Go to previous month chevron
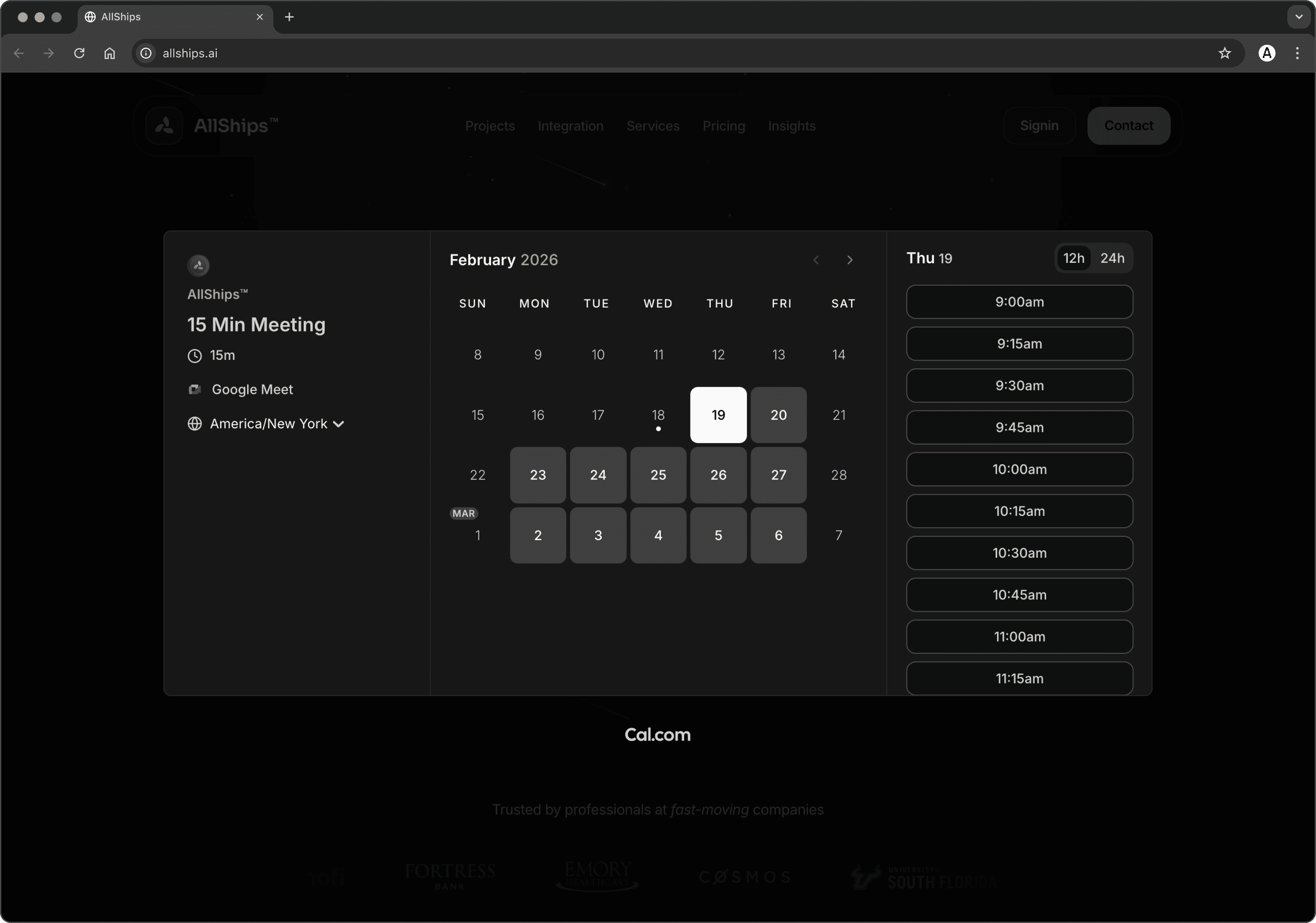 tap(816, 260)
